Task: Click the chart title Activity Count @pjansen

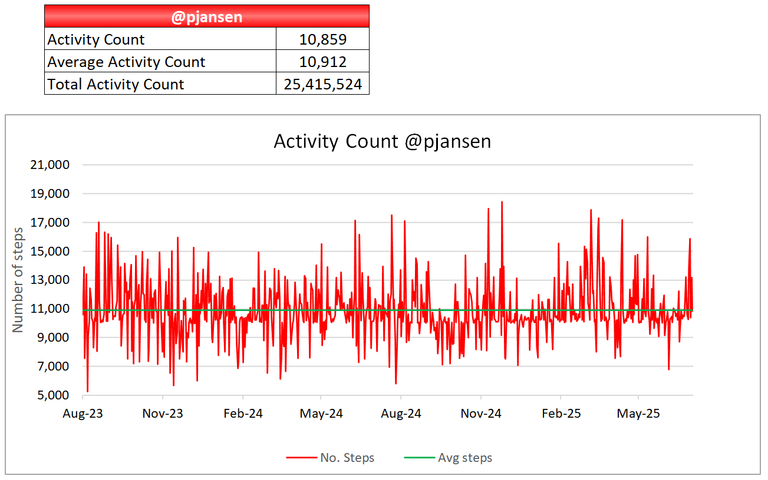Action: [x=382, y=142]
